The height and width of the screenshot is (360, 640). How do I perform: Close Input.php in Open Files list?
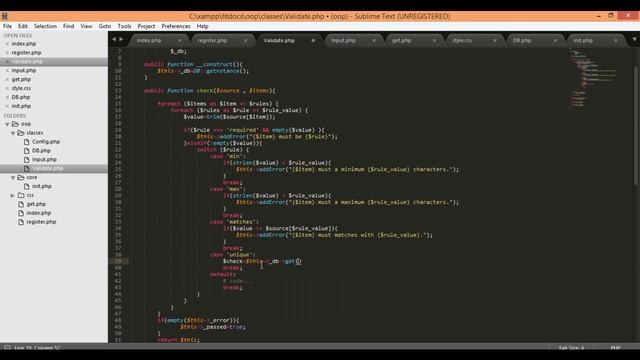coord(7,71)
